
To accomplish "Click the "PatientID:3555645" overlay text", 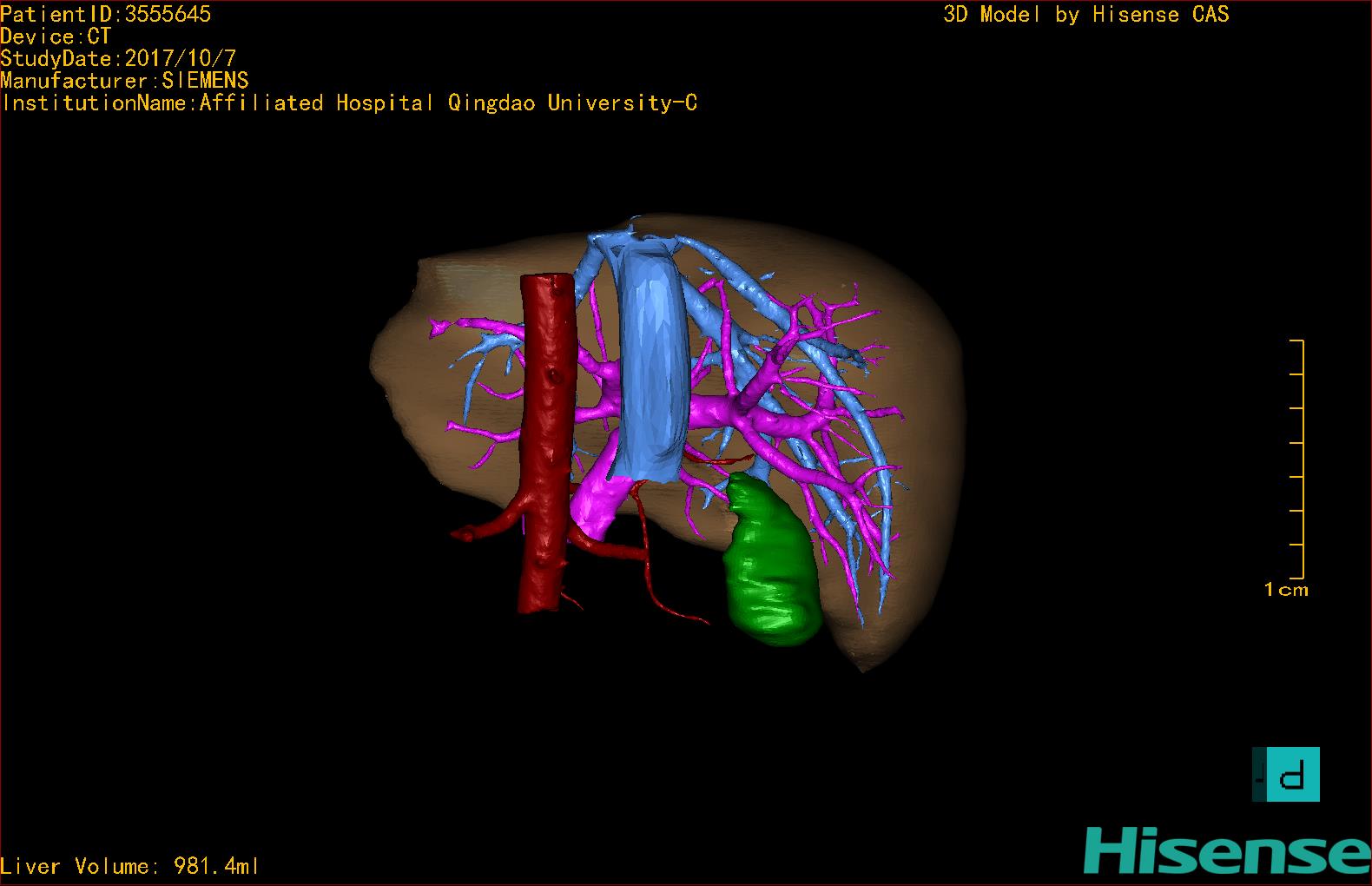I will [106, 14].
